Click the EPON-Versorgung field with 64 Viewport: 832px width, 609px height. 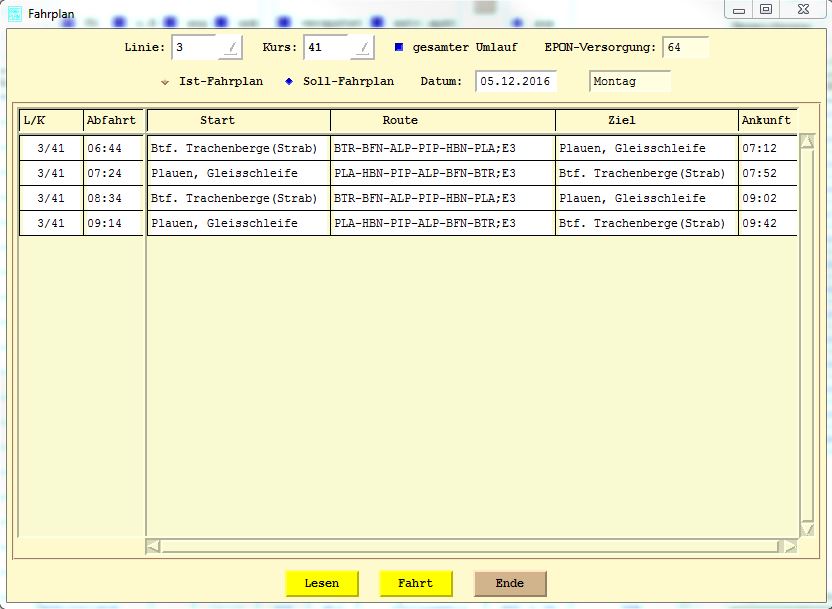click(x=685, y=47)
